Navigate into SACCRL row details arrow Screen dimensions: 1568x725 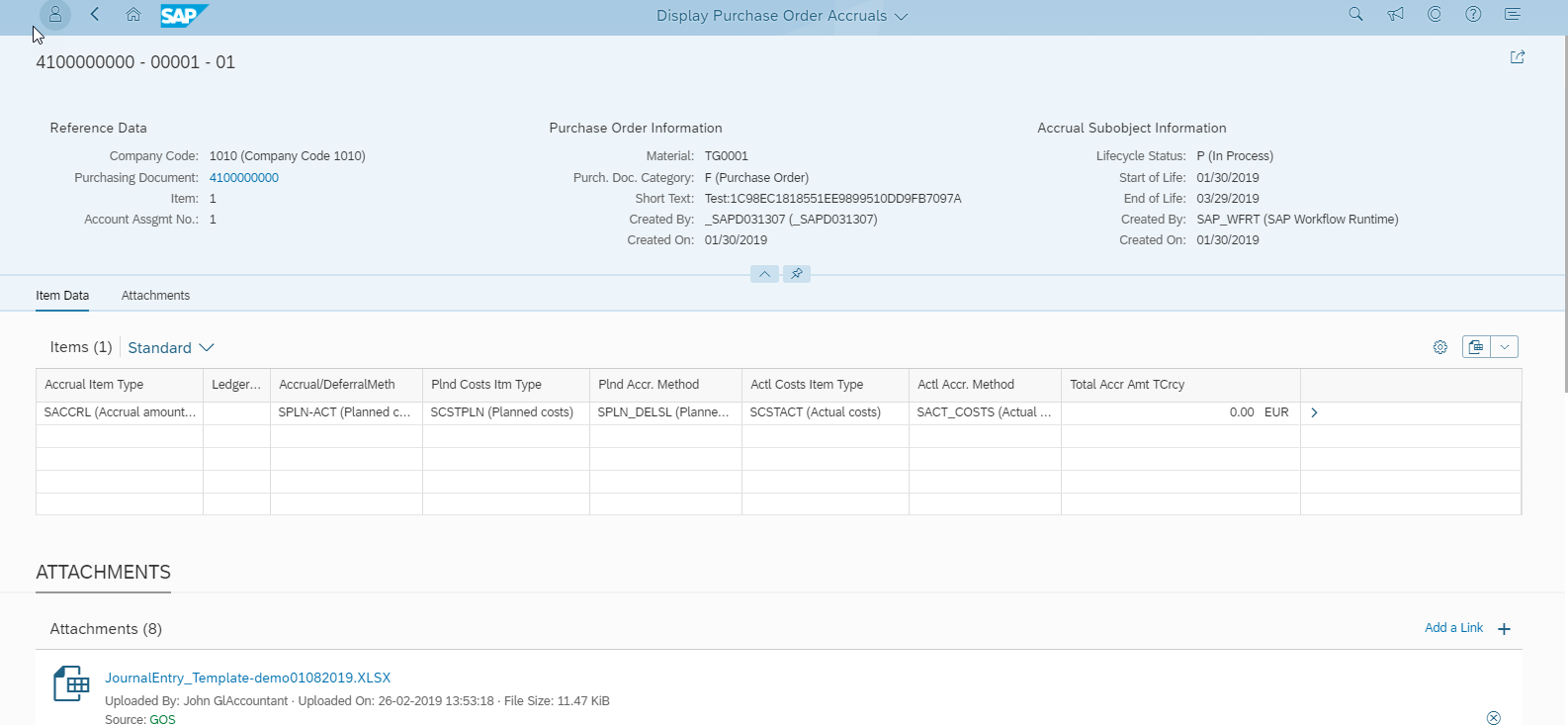click(x=1314, y=412)
